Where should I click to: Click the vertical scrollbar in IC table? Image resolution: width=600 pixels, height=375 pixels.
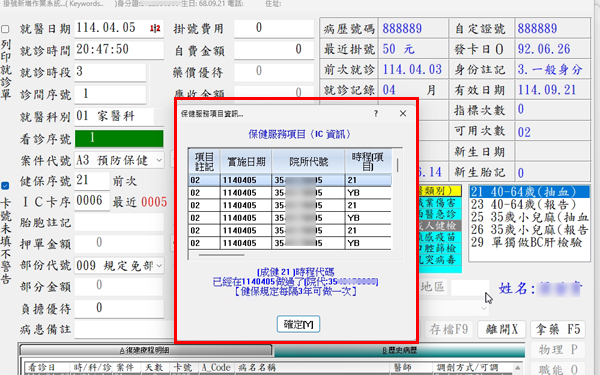coord(398,165)
